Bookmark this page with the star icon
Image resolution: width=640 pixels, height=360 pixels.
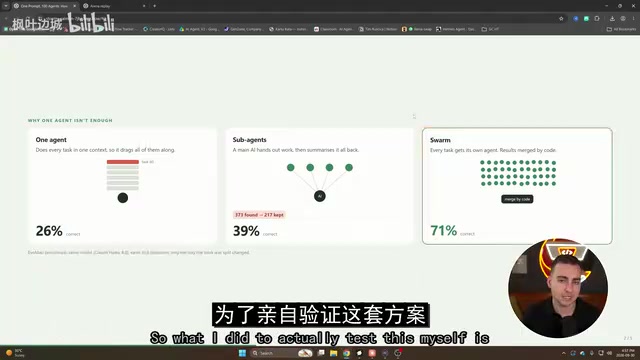(x=561, y=18)
